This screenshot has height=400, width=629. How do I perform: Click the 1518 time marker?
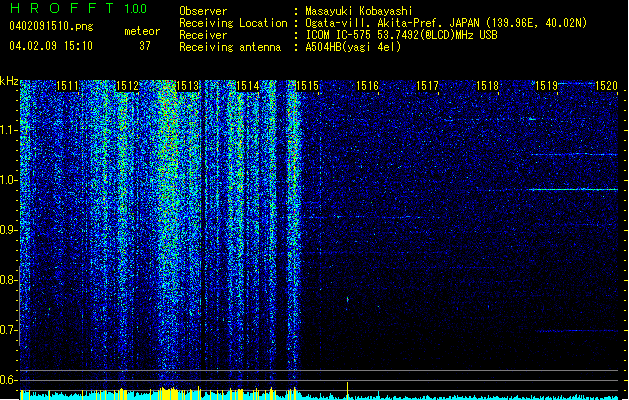click(x=487, y=86)
